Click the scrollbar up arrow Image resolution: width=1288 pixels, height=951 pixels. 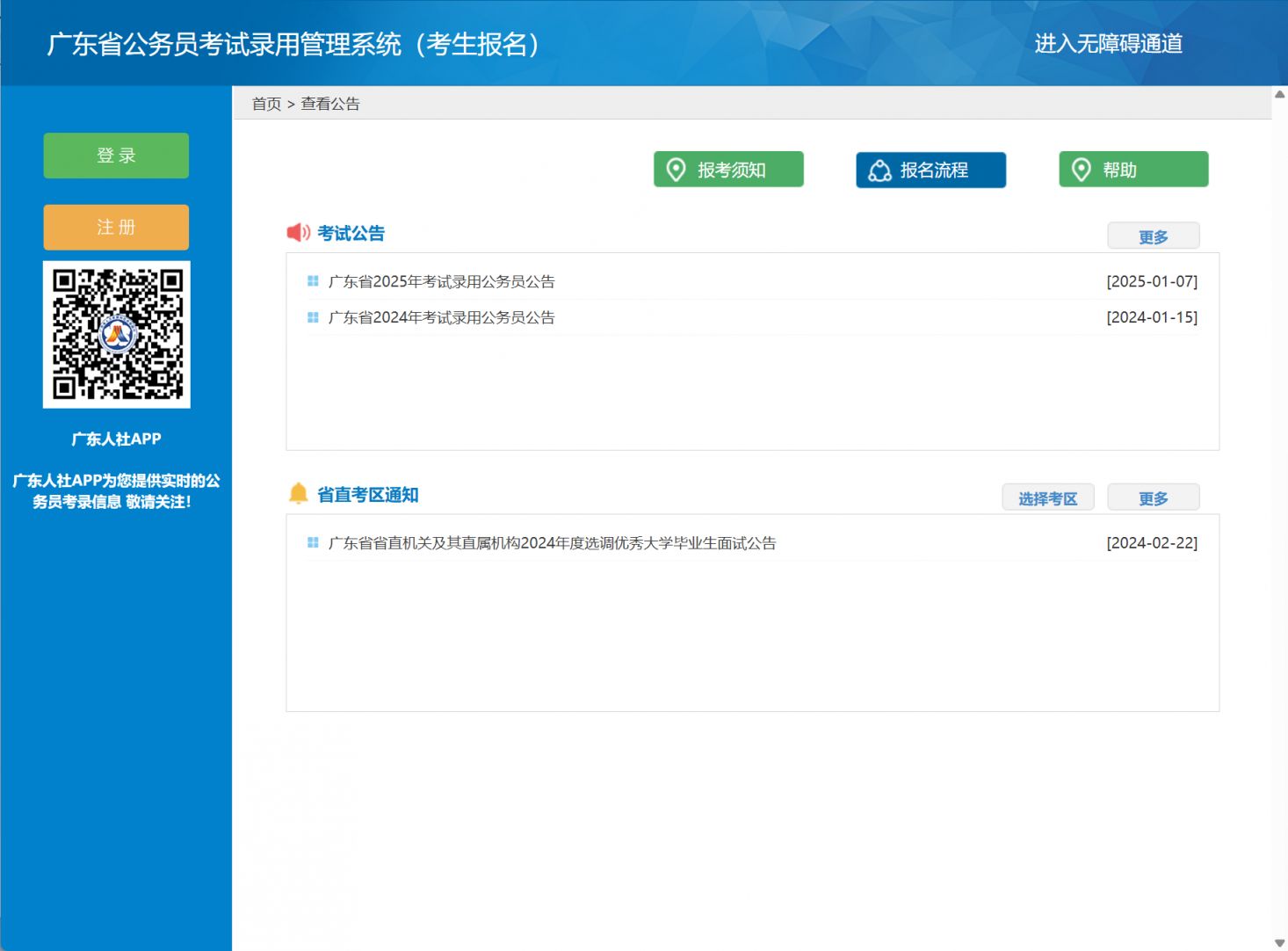[x=1280, y=94]
